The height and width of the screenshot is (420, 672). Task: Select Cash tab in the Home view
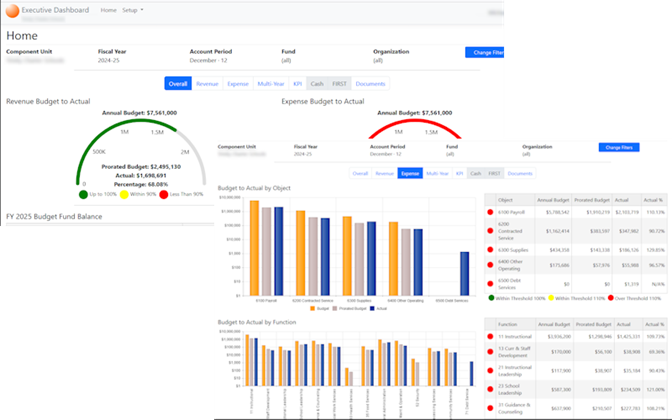317,84
